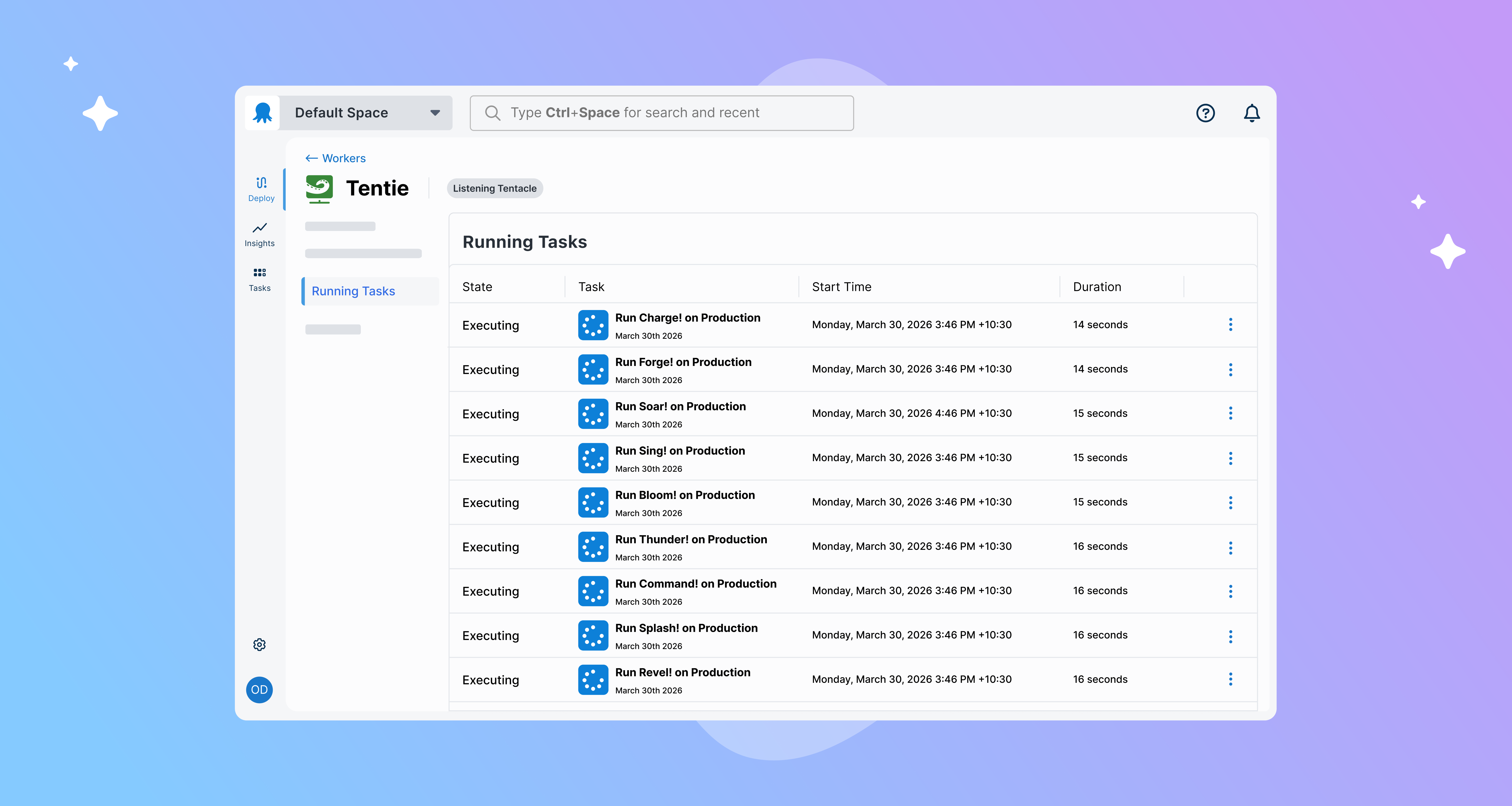1512x806 pixels.
Task: Click the Tentie worker machine icon
Action: 319,189
